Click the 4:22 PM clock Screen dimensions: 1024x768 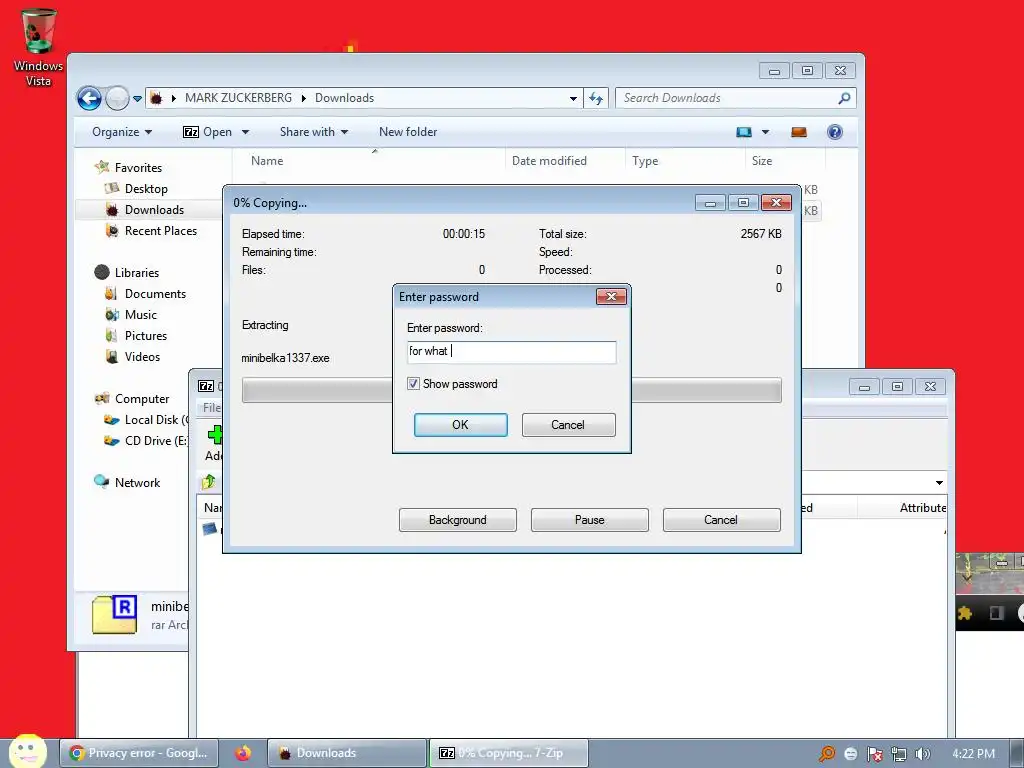point(973,754)
